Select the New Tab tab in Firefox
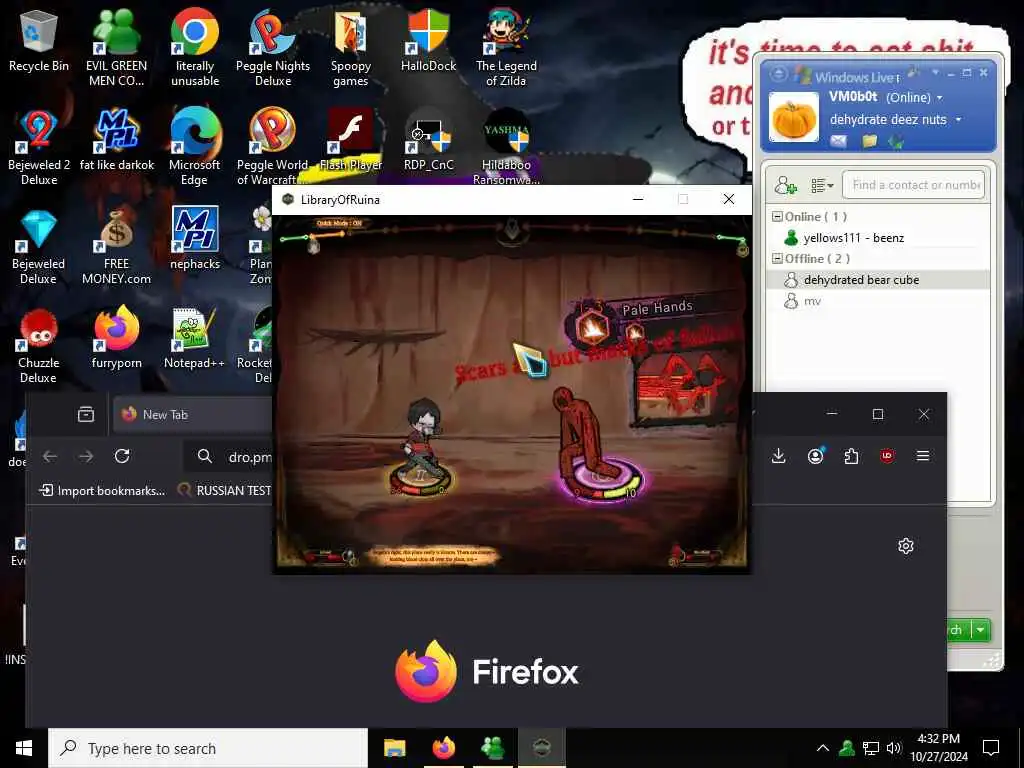1024x768 pixels. tap(193, 415)
